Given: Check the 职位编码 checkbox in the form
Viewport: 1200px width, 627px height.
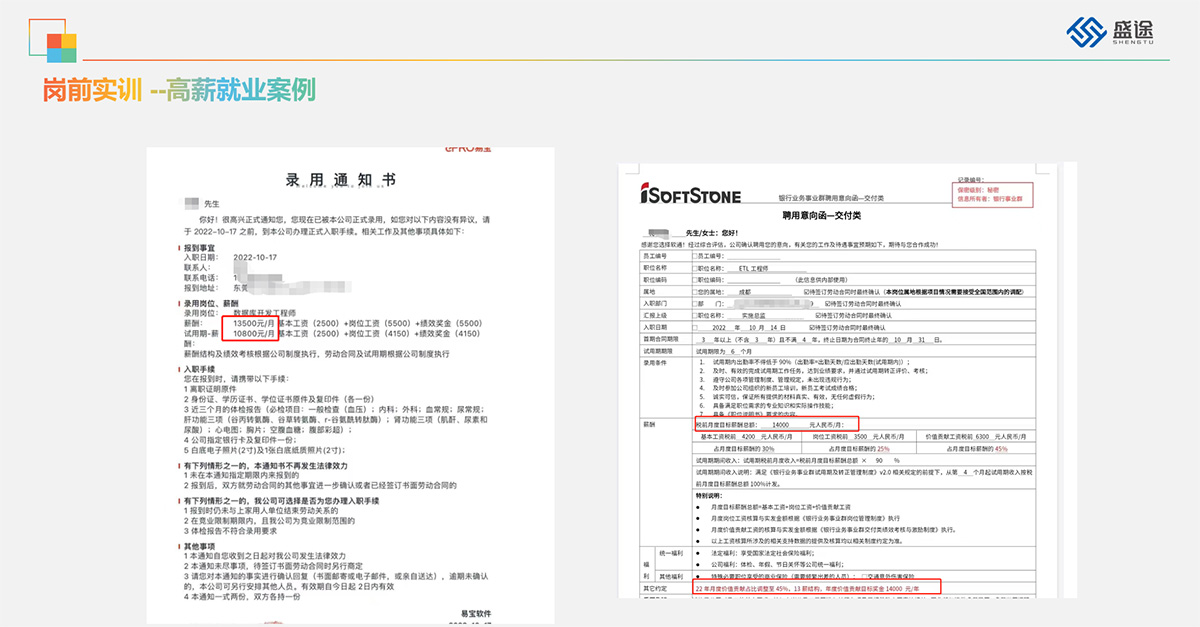Looking at the screenshot, I should pyautogui.click(x=697, y=280).
